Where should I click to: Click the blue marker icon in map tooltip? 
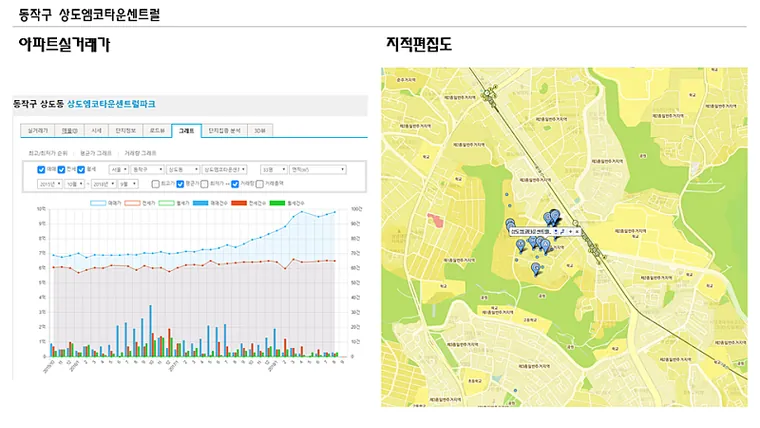tap(555, 232)
